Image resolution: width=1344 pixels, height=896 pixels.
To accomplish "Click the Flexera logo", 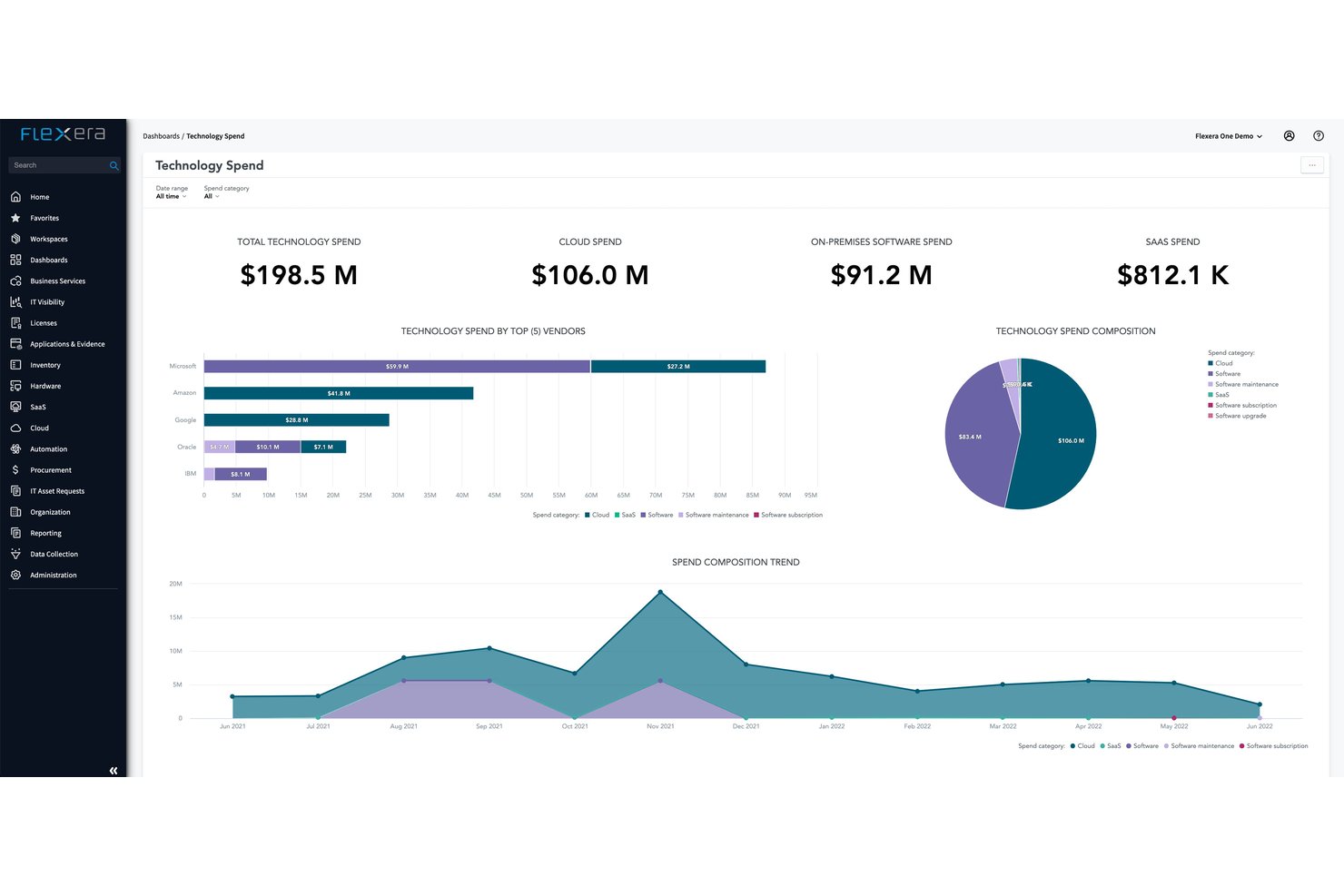I will [64, 133].
